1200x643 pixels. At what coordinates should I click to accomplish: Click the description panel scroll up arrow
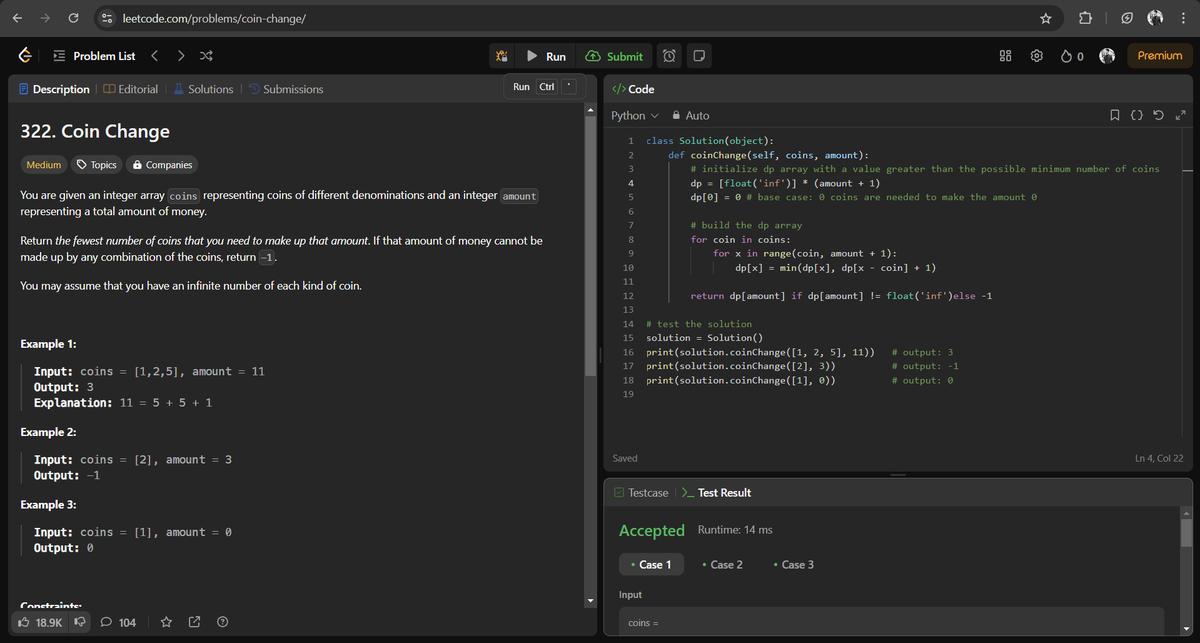pos(590,108)
